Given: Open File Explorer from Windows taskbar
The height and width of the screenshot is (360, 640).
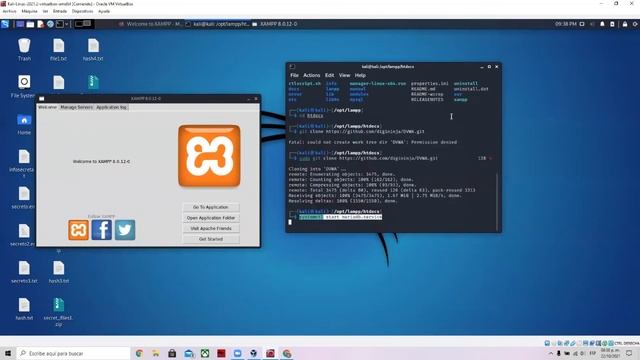Looking at the screenshot, I should [x=156, y=353].
